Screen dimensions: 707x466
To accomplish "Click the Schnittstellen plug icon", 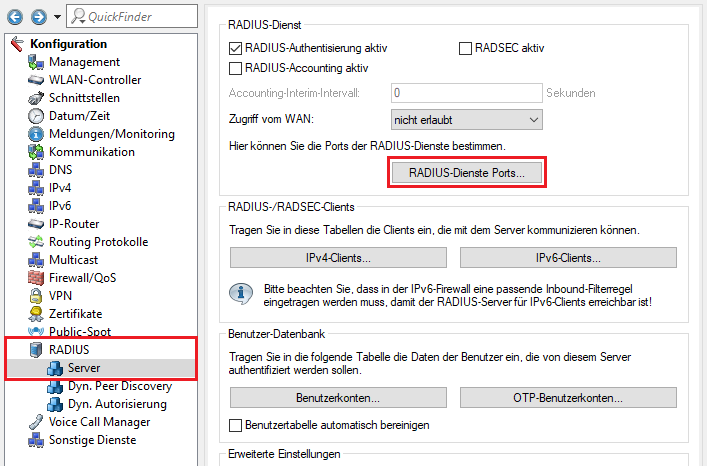I will [x=36, y=98].
